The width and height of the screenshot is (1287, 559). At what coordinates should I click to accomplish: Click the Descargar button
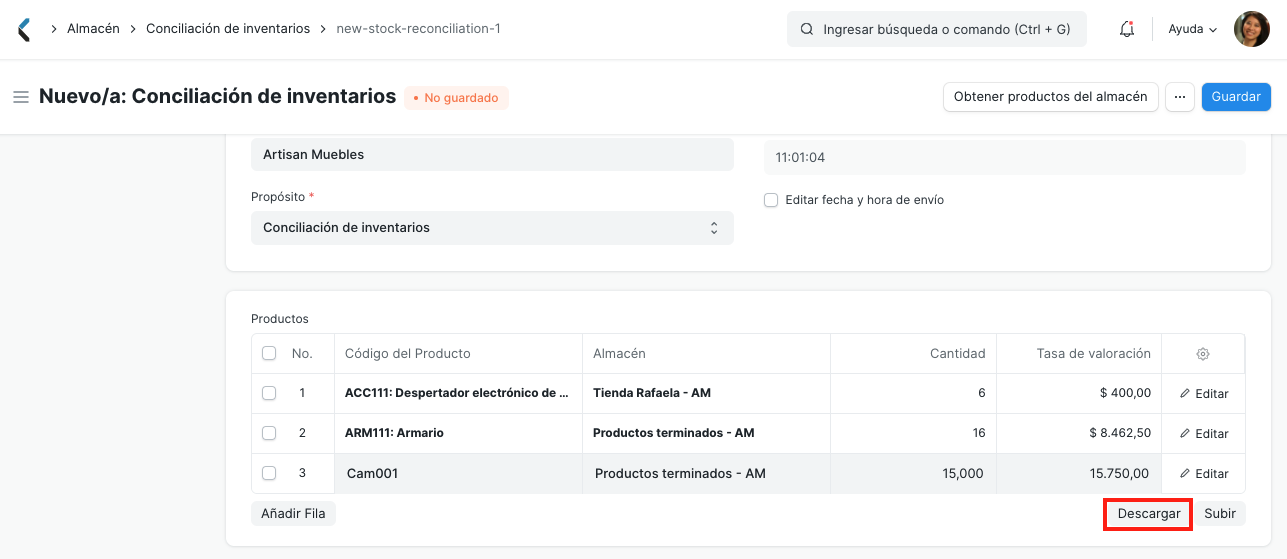coord(1149,514)
